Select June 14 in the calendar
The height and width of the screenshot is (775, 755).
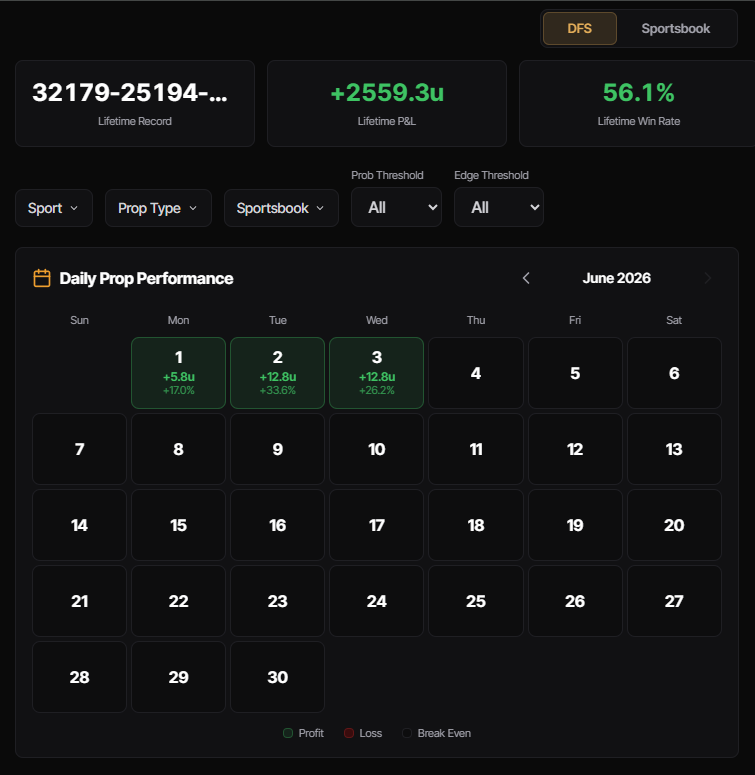point(80,525)
